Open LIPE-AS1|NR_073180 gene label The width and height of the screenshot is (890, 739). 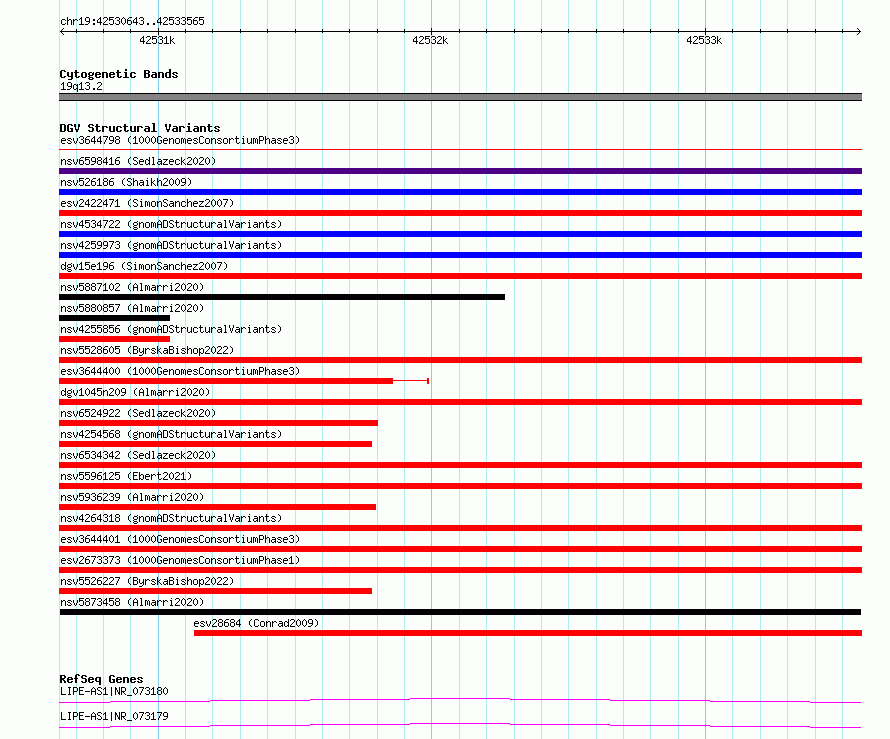pos(114,691)
